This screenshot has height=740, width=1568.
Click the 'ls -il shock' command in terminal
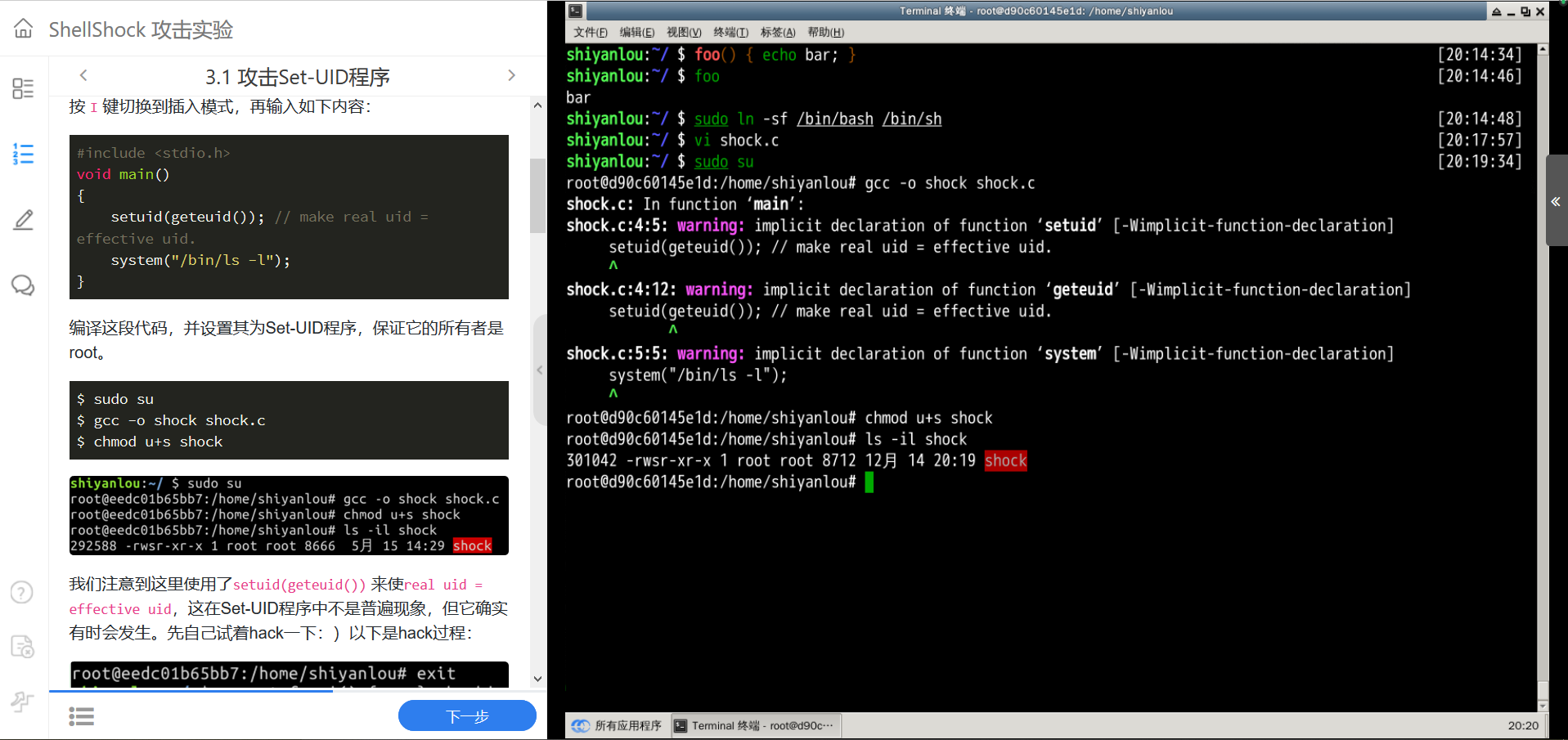pos(916,440)
